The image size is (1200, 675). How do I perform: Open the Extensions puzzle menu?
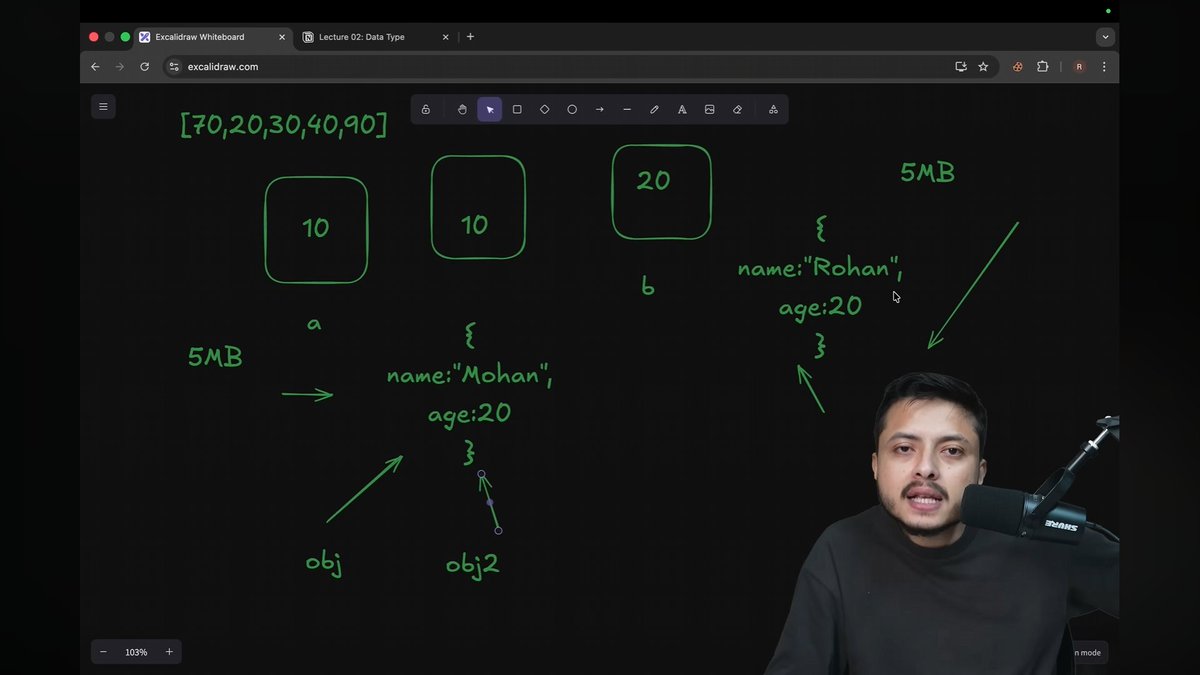(1043, 67)
